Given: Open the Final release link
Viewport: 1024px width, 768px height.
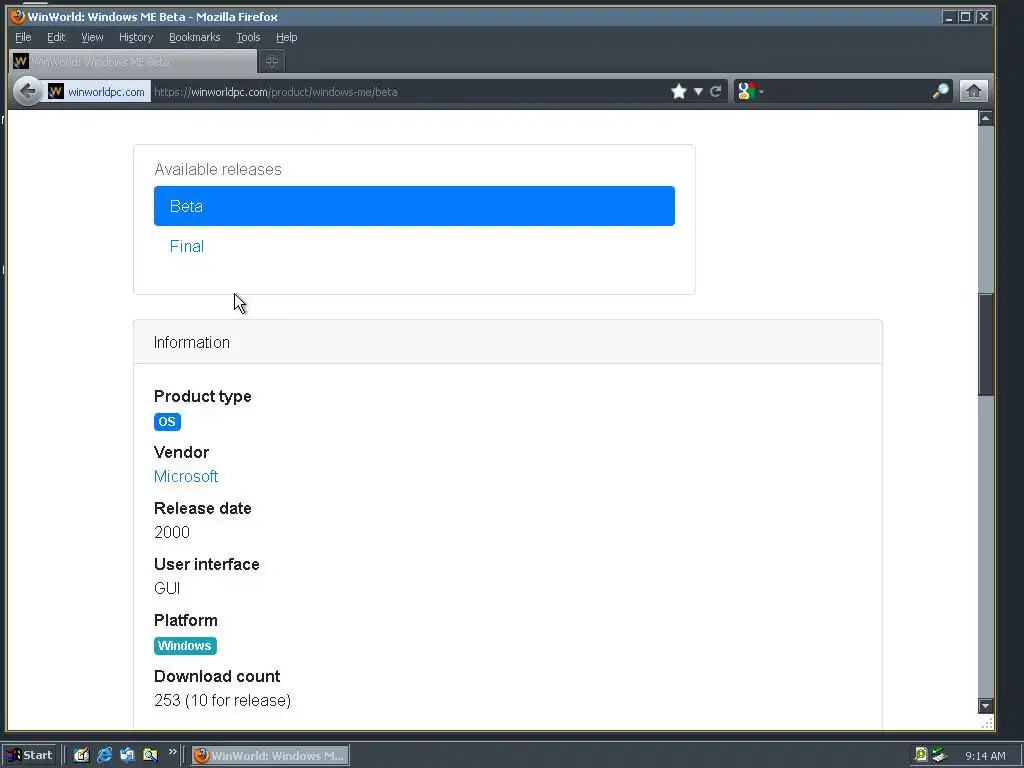Looking at the screenshot, I should [x=187, y=246].
